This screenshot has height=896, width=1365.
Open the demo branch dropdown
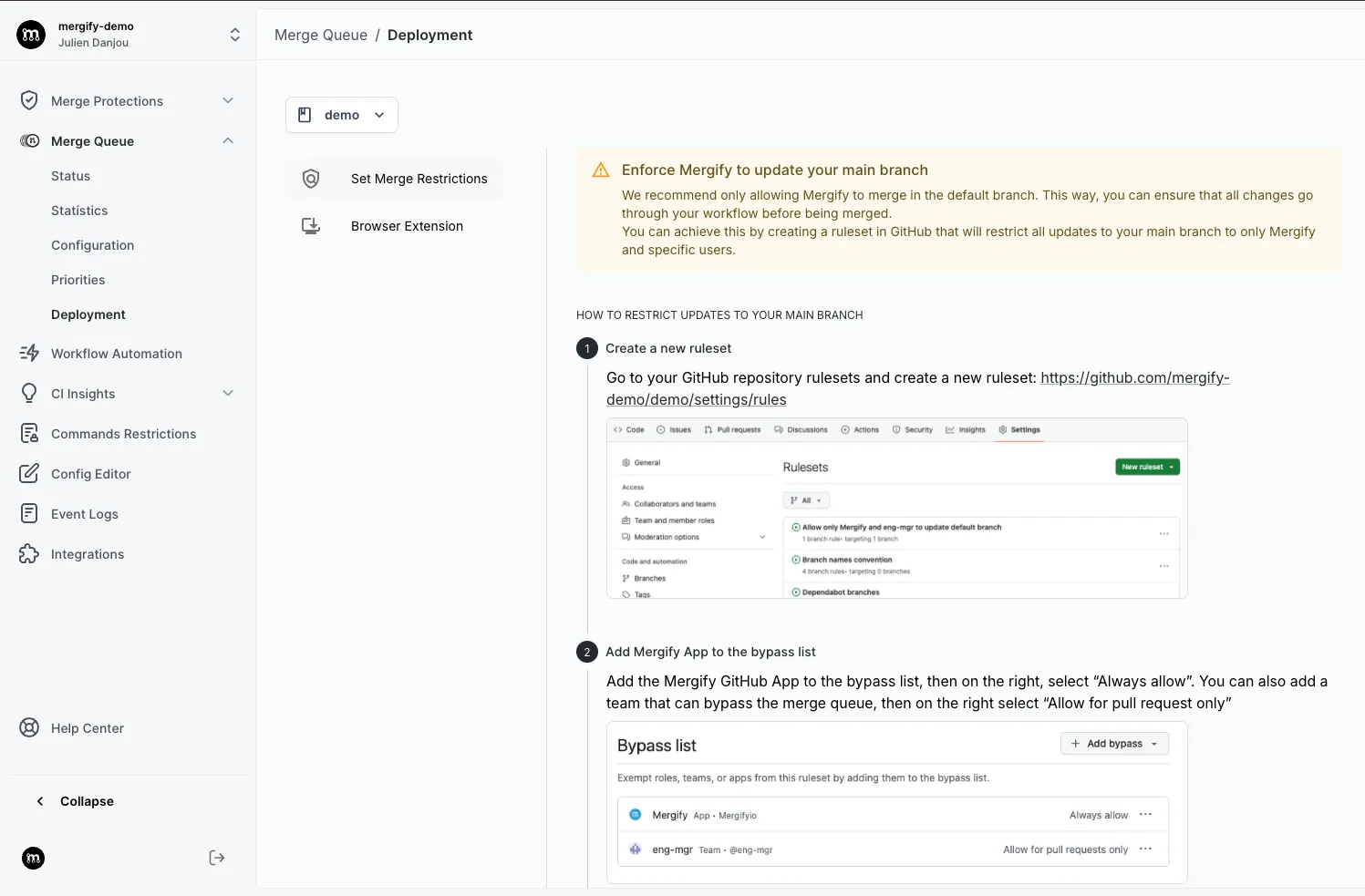pos(342,114)
